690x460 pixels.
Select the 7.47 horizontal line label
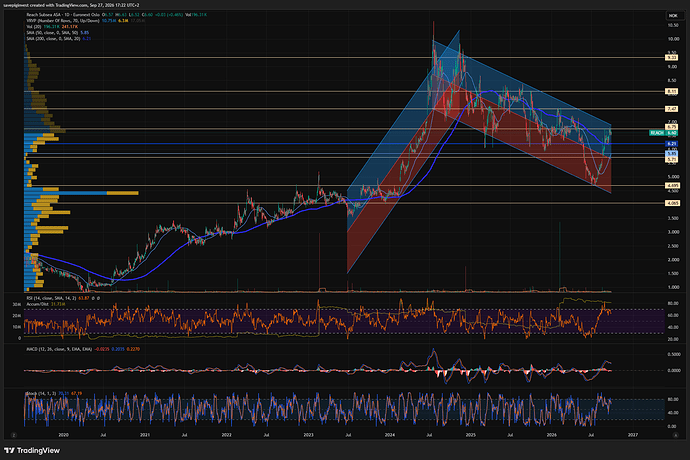[672, 109]
